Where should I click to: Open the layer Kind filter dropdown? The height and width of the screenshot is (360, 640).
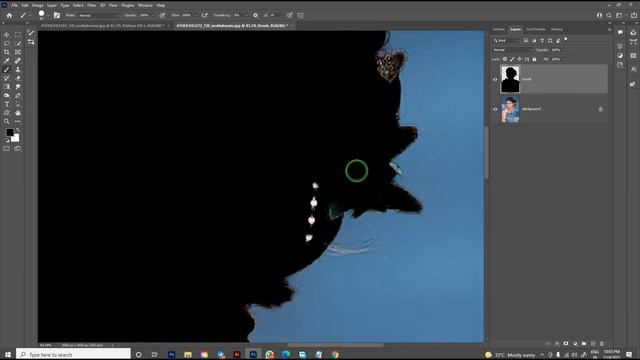point(506,40)
